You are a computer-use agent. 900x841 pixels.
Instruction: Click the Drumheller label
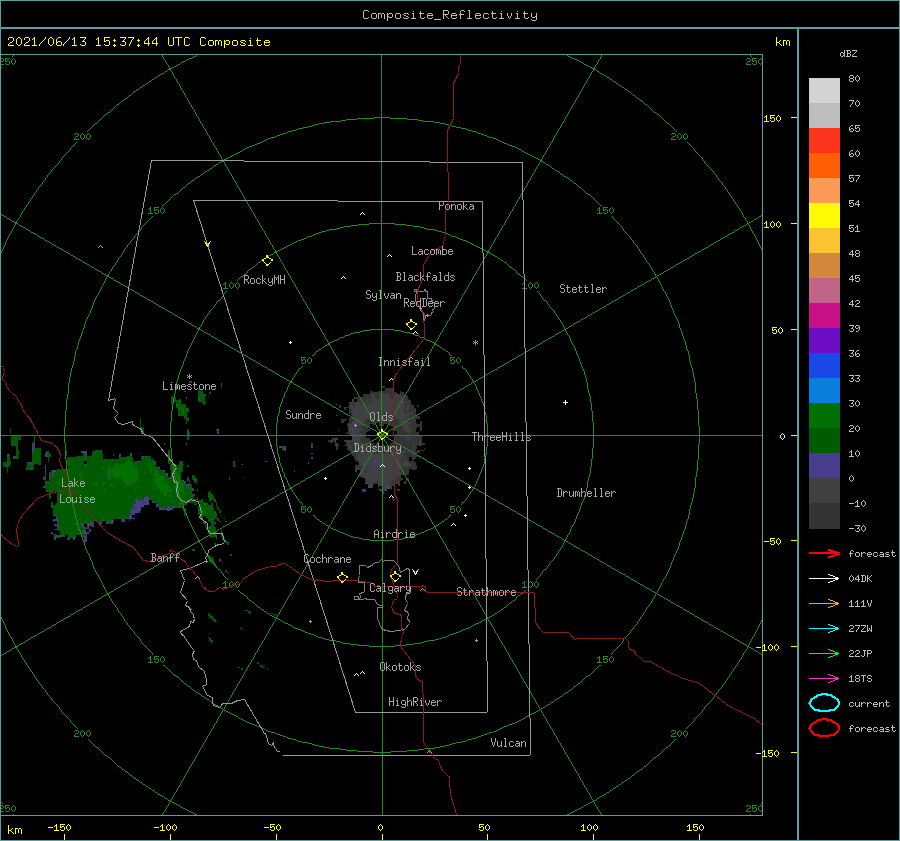[586, 493]
